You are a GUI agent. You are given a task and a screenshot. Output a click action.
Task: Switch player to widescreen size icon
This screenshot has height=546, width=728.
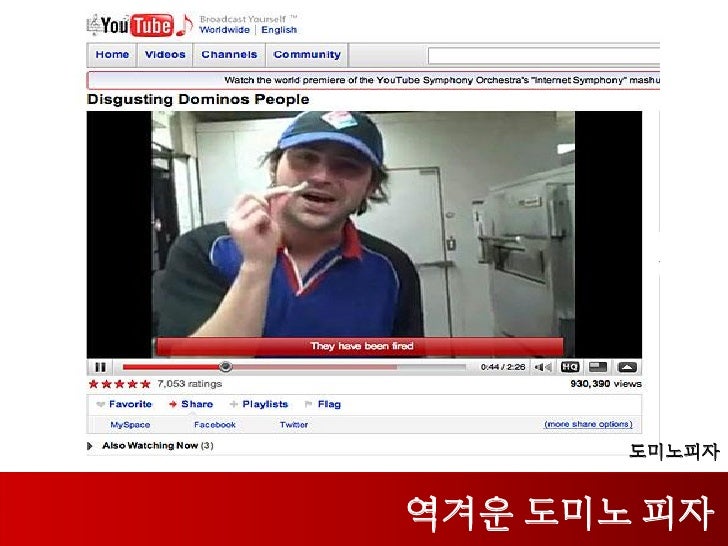(598, 367)
